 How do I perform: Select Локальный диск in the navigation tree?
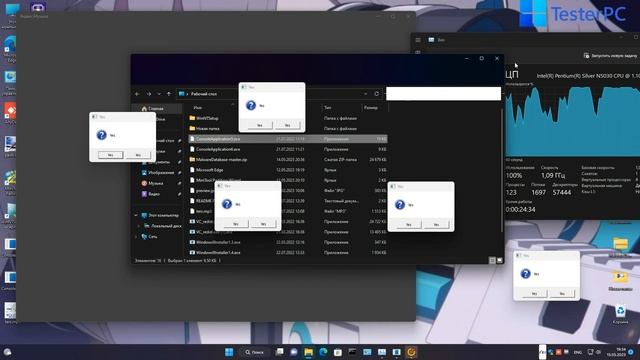166,226
